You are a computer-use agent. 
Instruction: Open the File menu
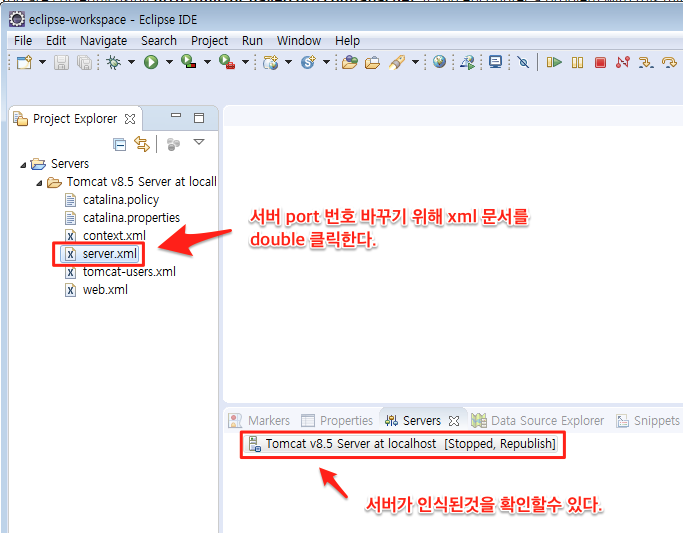[x=23, y=40]
